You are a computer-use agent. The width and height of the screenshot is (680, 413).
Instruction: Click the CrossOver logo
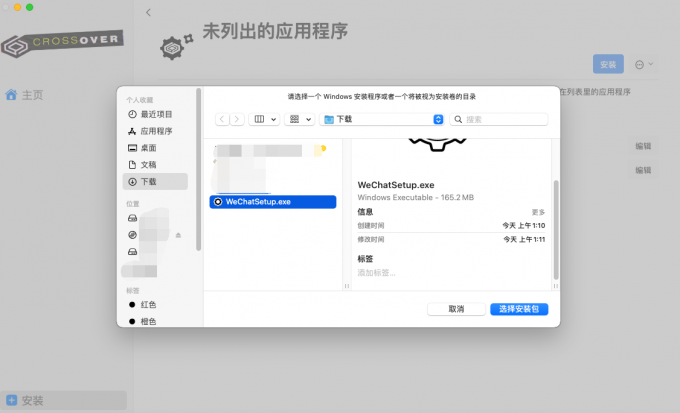click(62, 43)
